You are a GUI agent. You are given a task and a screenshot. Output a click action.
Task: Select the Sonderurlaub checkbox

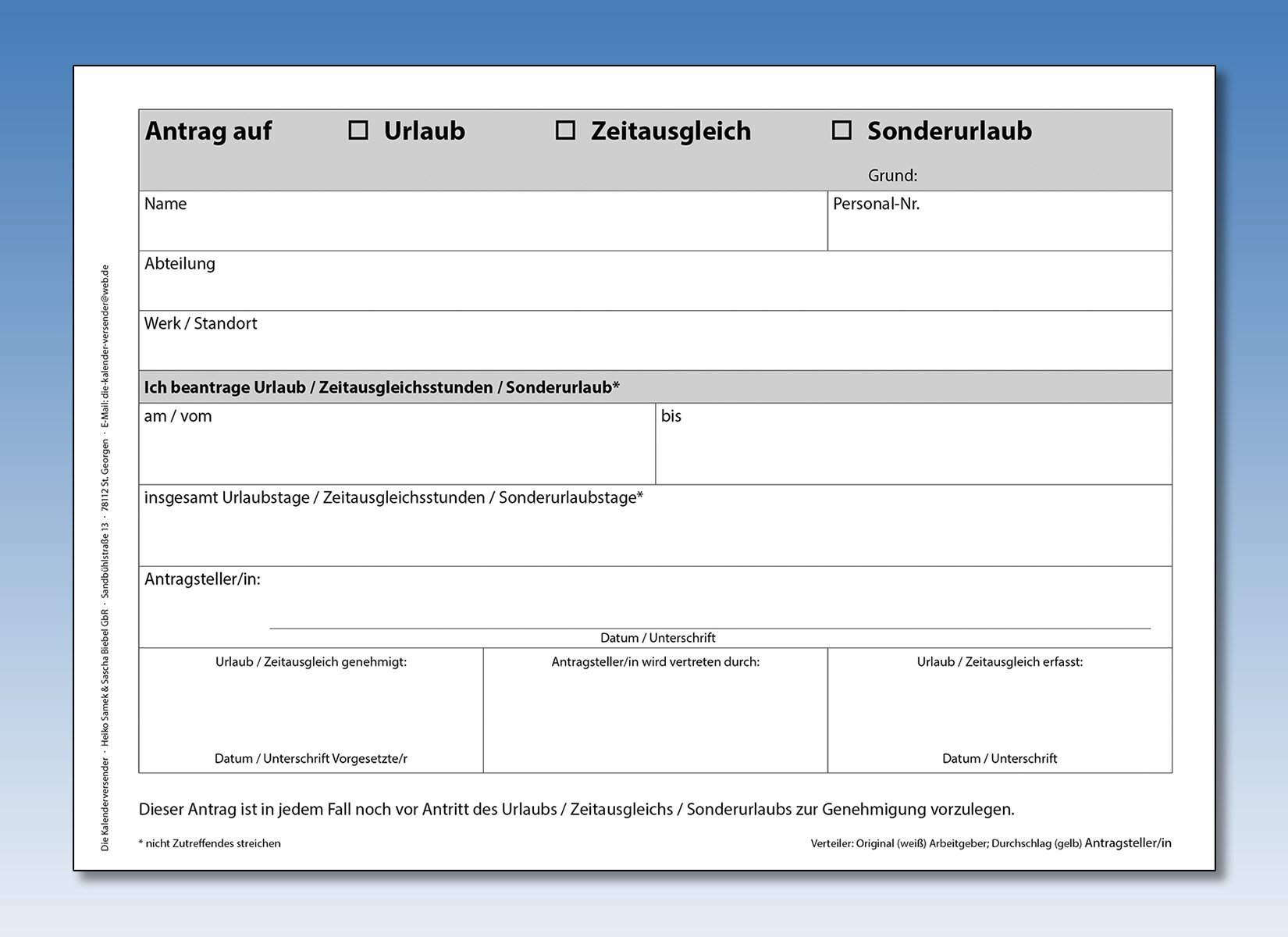tap(841, 130)
